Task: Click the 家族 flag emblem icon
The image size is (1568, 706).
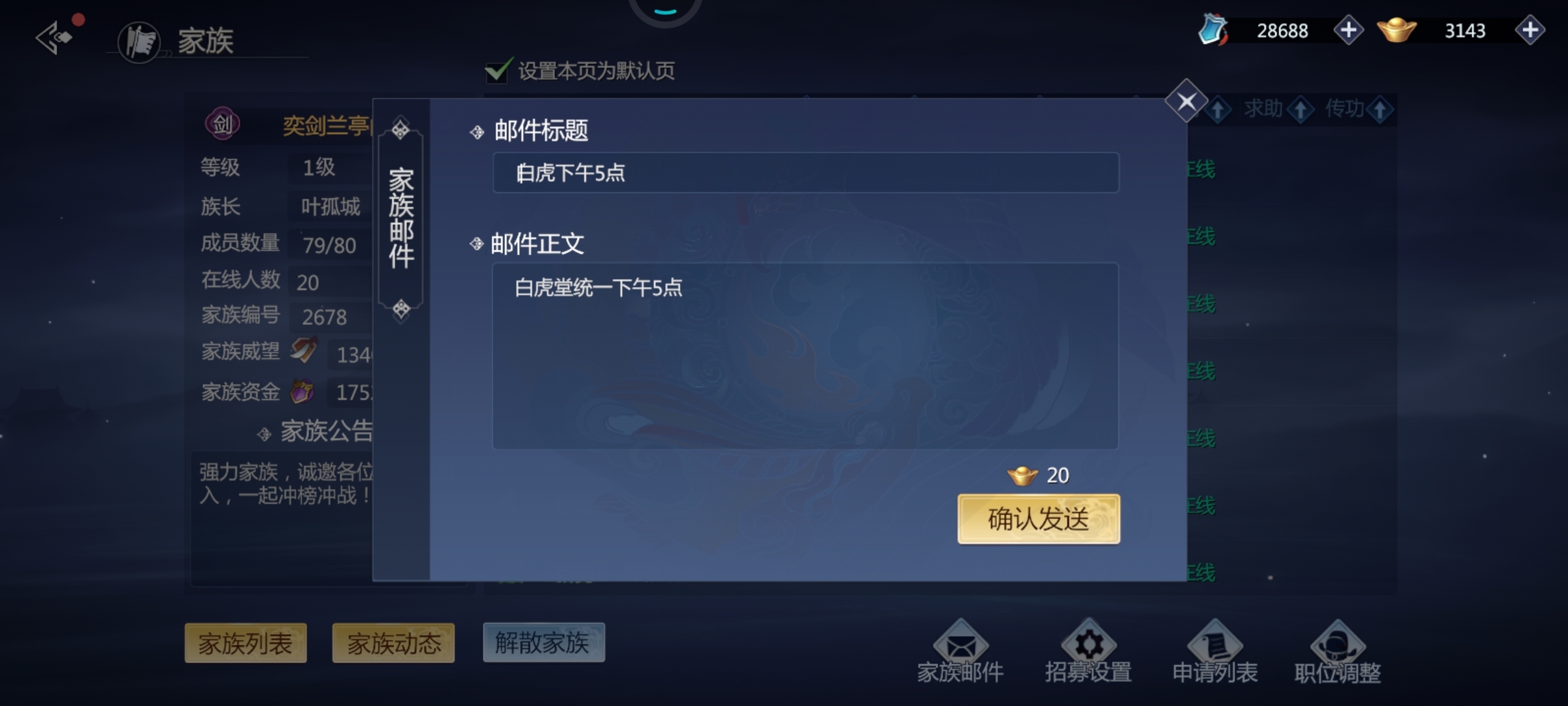Action: pos(139,42)
